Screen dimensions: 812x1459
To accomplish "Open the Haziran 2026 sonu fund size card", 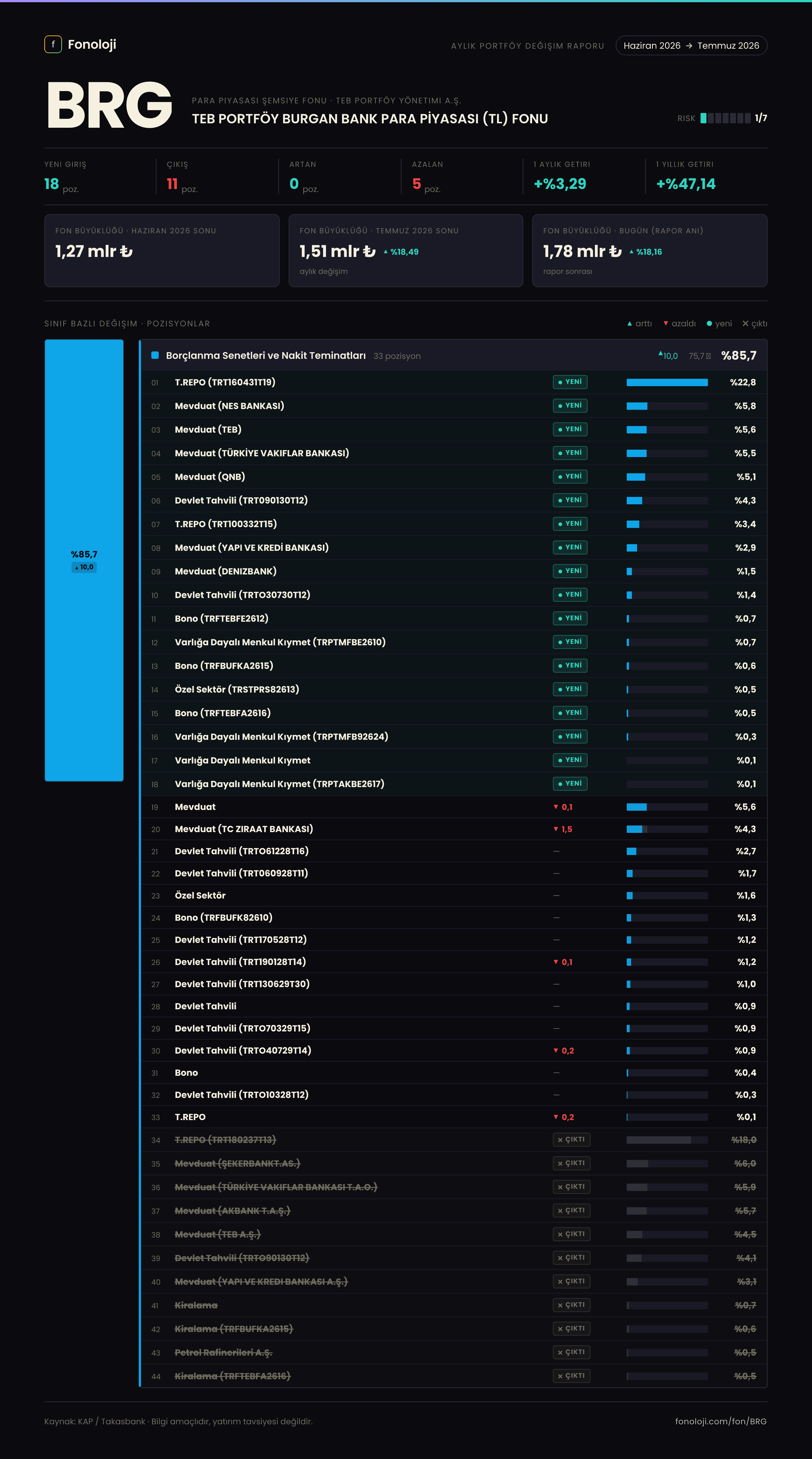I will pos(162,250).
